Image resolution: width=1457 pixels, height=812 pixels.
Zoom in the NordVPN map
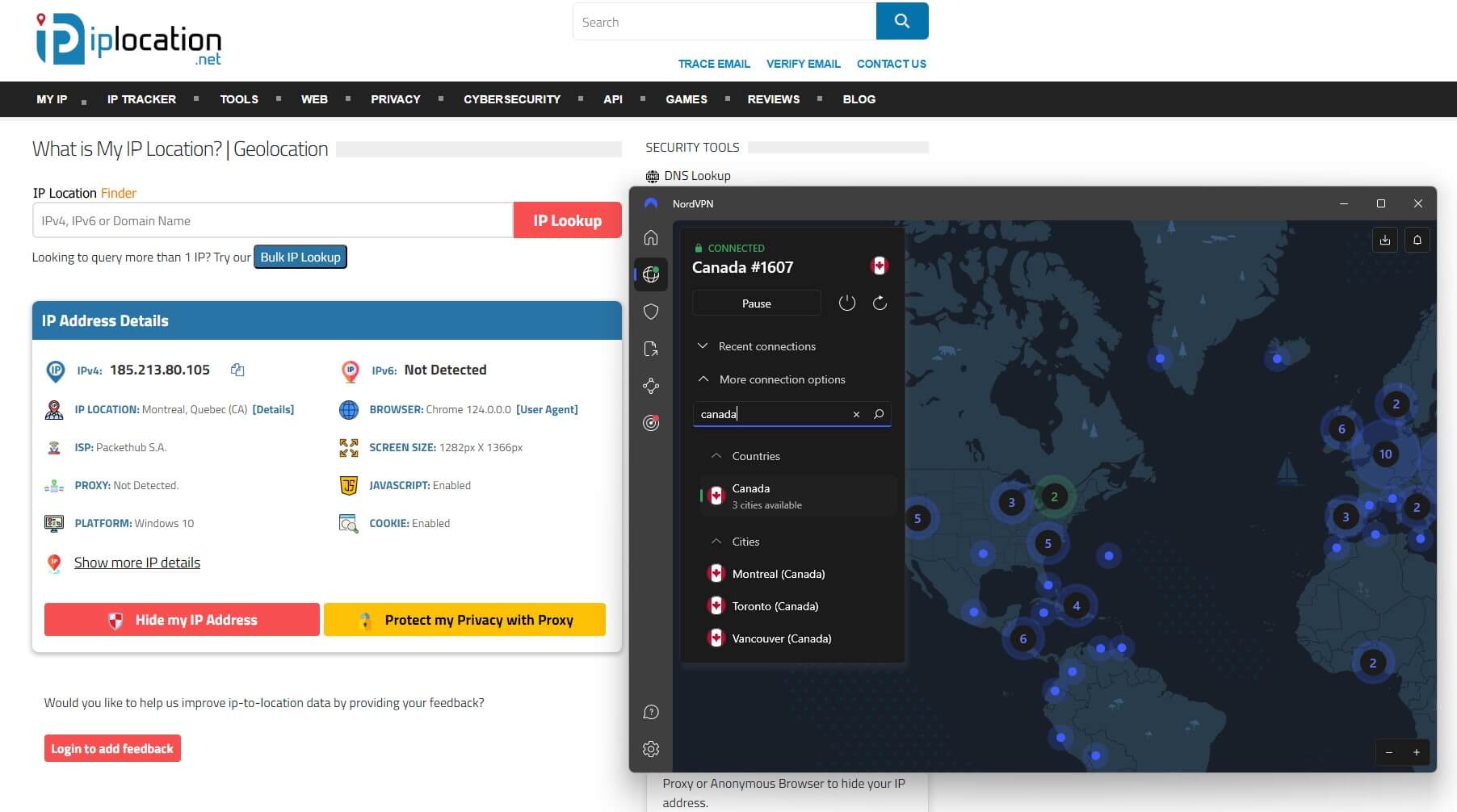(x=1416, y=752)
